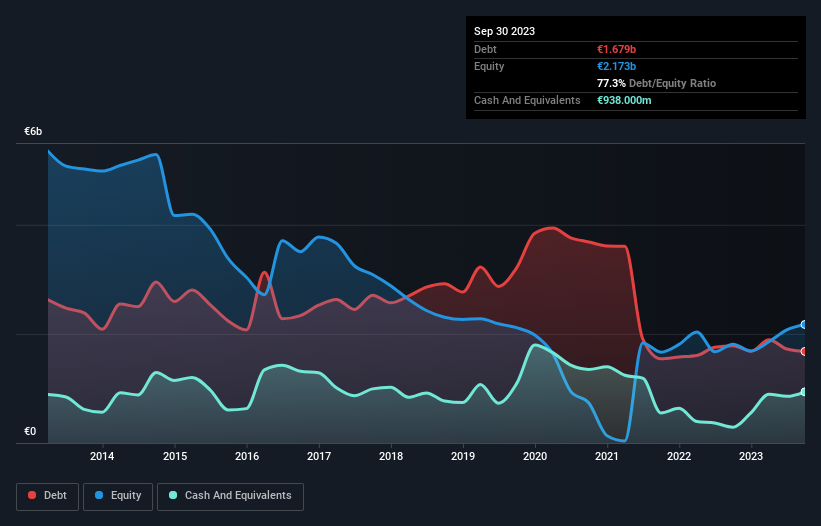Click the €2.173b equity value
The image size is (821, 526).
616,66
